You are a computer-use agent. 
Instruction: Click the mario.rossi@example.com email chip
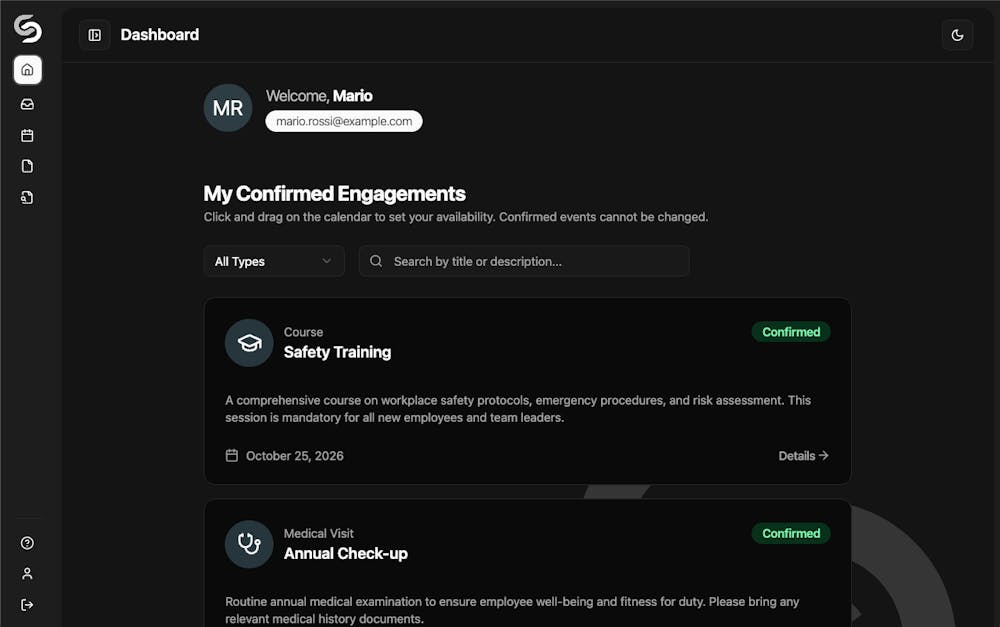[x=343, y=120]
